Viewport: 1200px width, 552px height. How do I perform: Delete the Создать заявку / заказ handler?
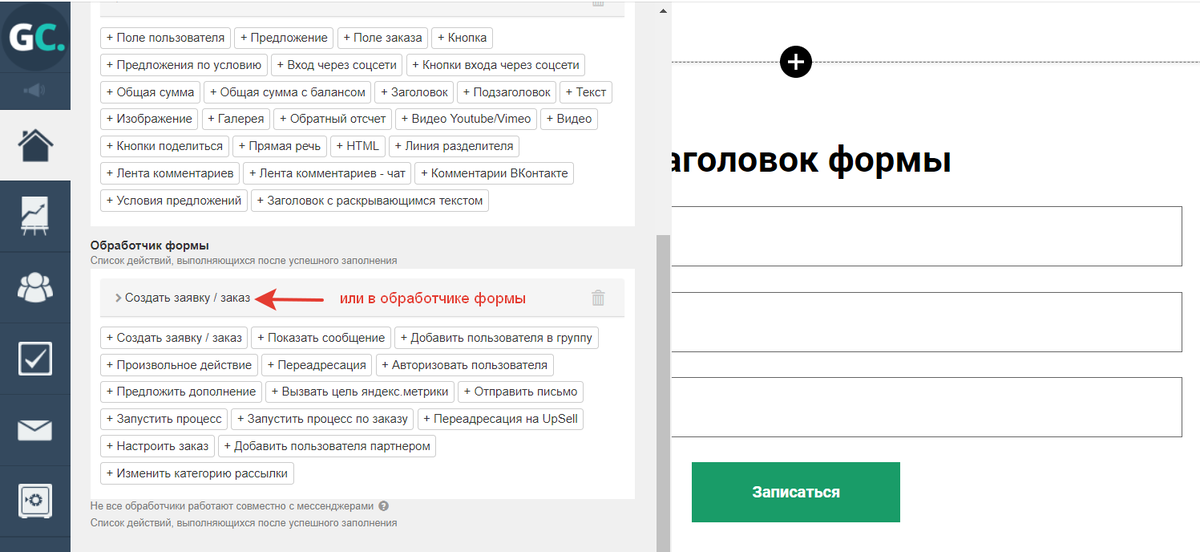(x=598, y=298)
